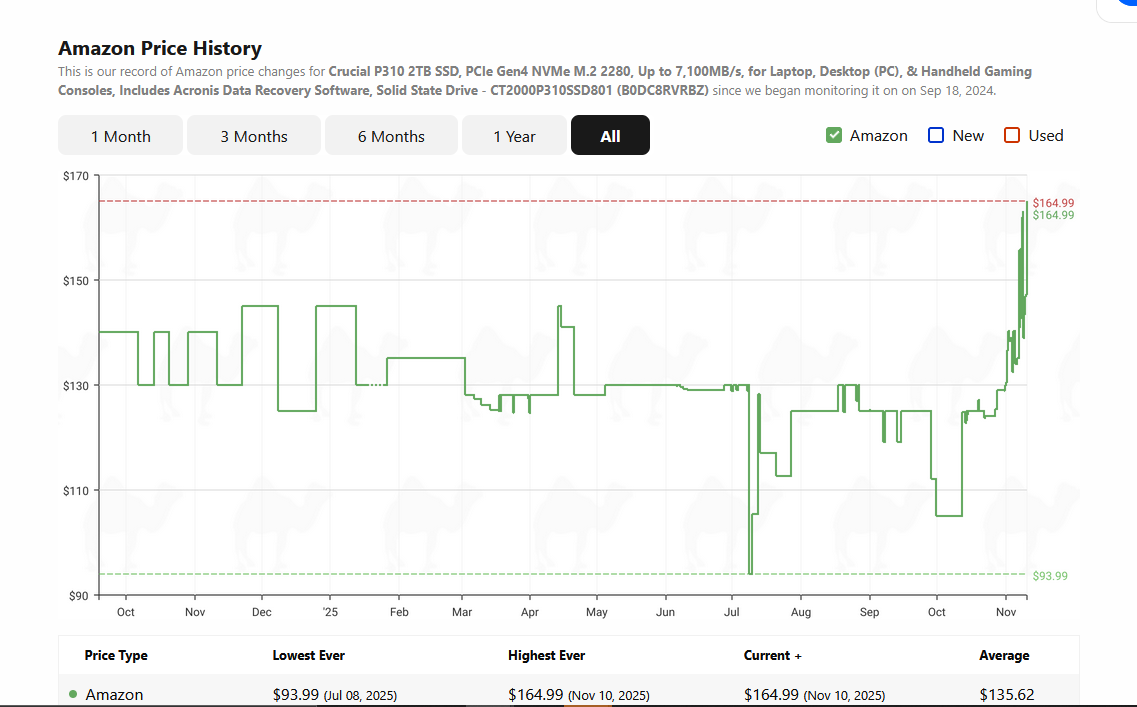Image resolution: width=1137 pixels, height=707 pixels.
Task: Click the green $93.99 lowest price label
Action: 1050,576
